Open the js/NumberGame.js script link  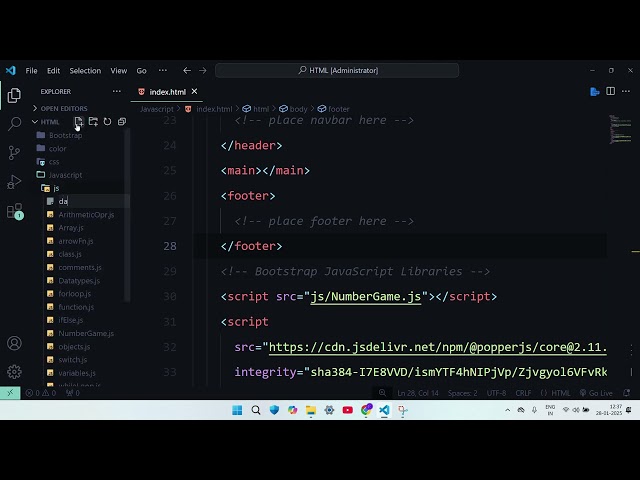(365, 296)
